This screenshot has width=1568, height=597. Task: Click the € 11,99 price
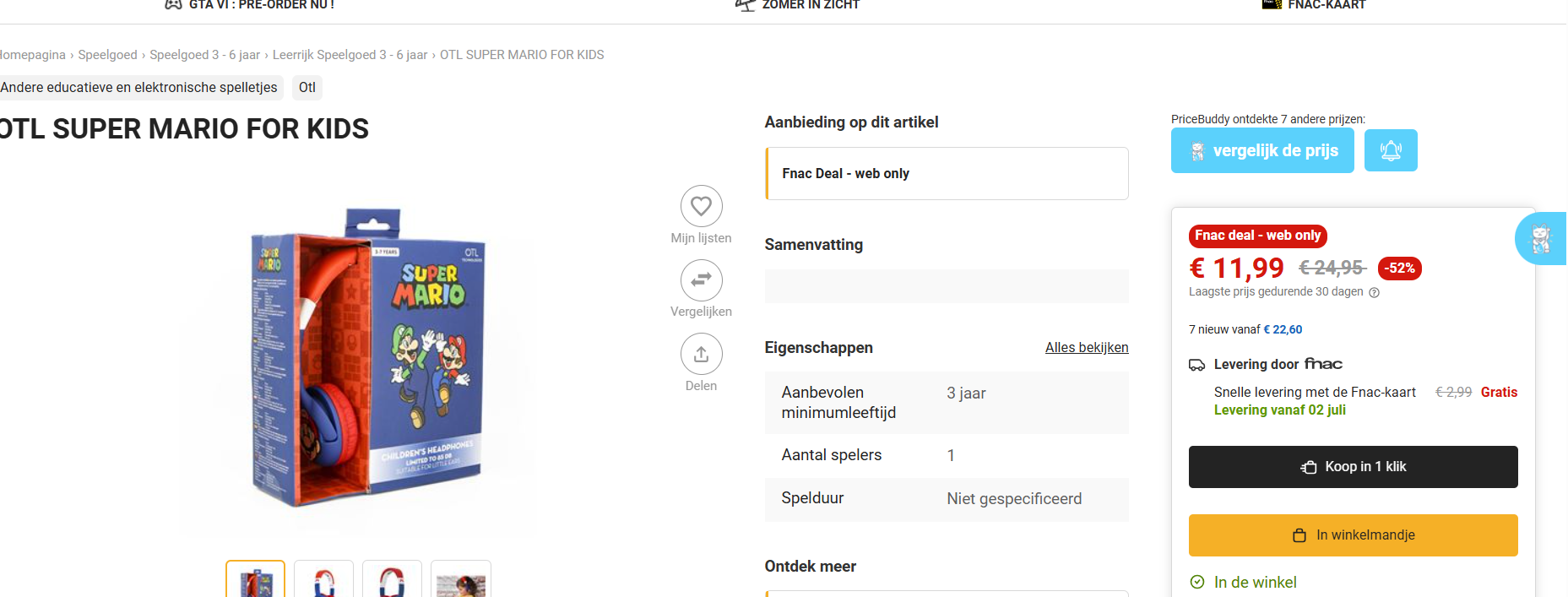[x=1236, y=269]
